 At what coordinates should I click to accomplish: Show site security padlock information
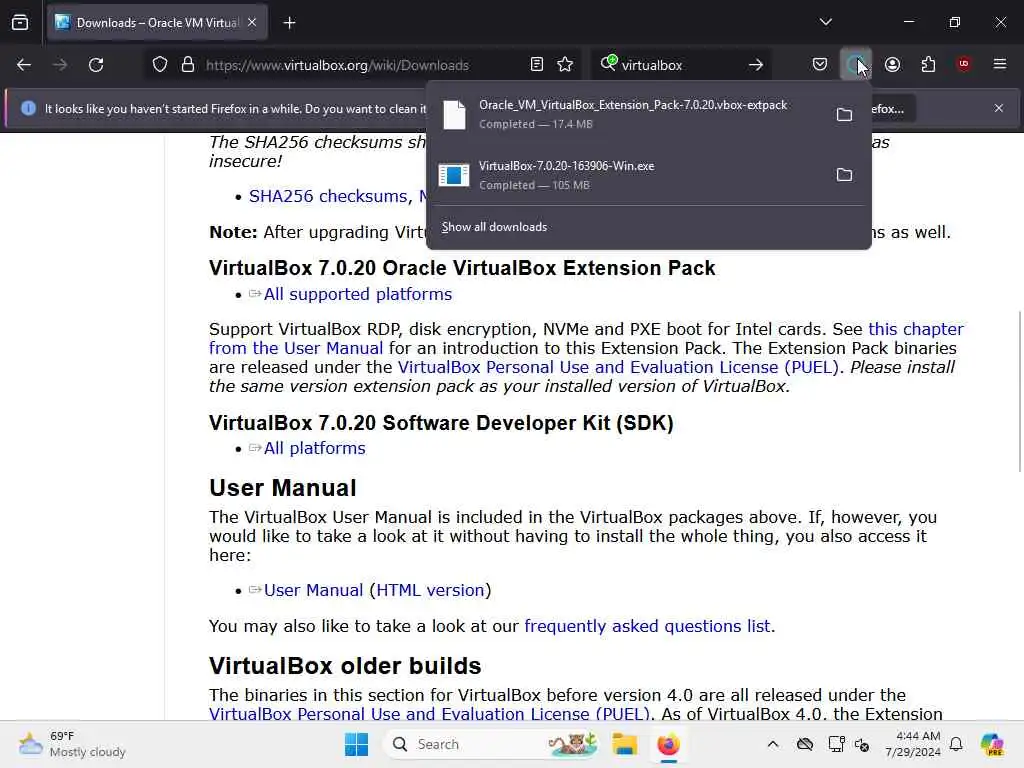(188, 65)
